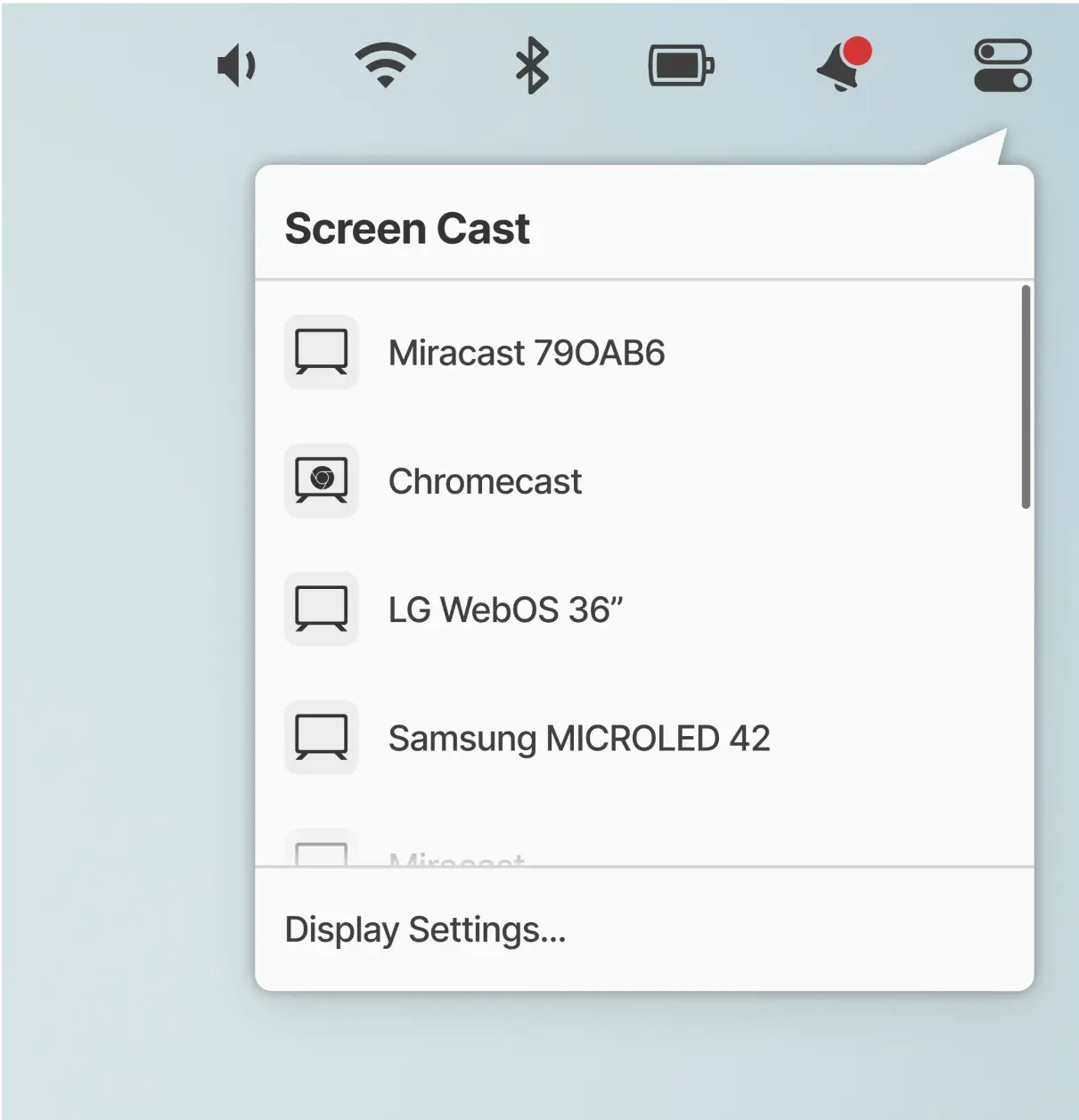Select Miracast 790AB6 from the cast list
The width and height of the screenshot is (1079, 1120).
click(x=526, y=353)
